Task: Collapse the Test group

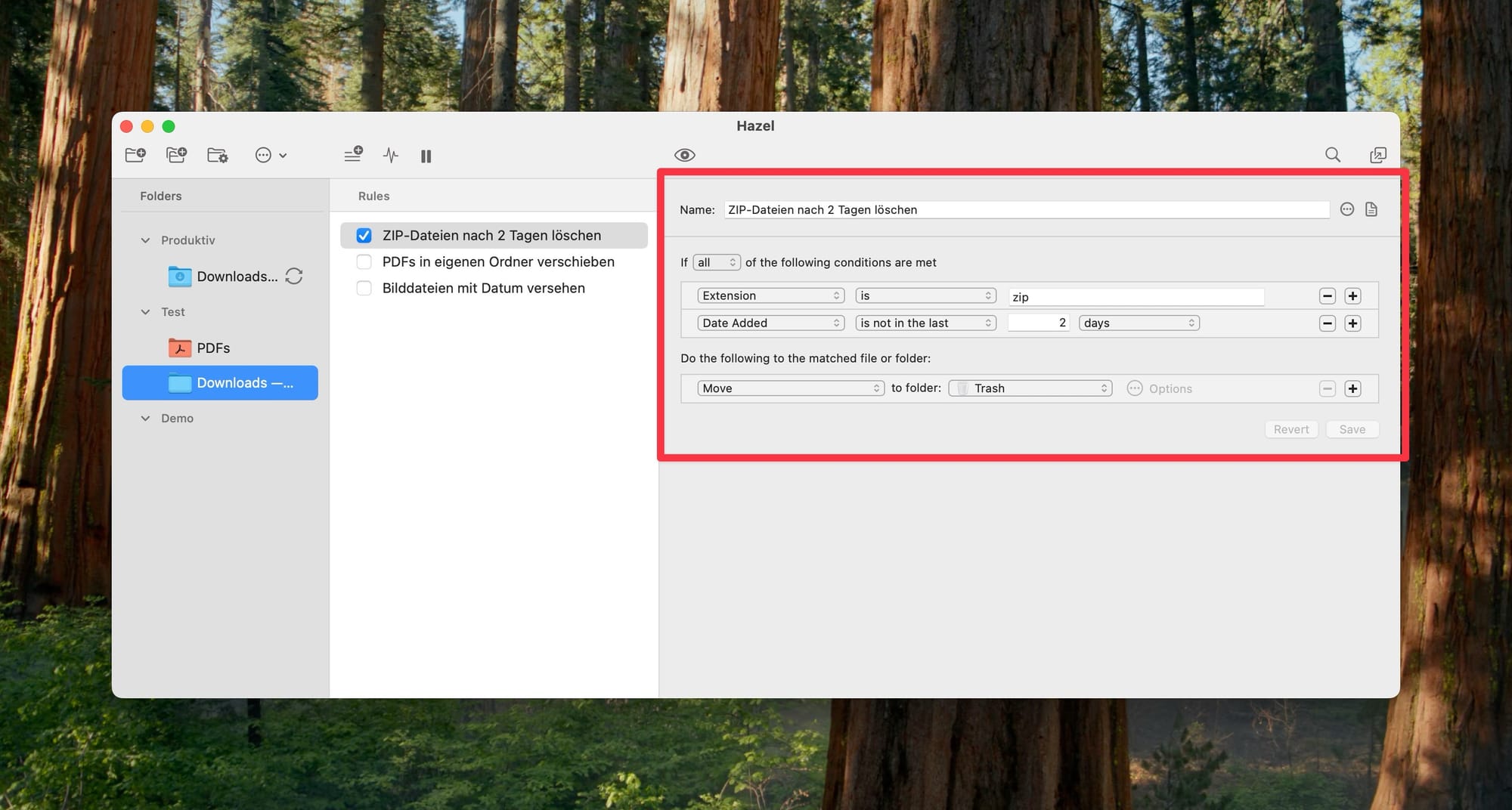Action: (145, 312)
